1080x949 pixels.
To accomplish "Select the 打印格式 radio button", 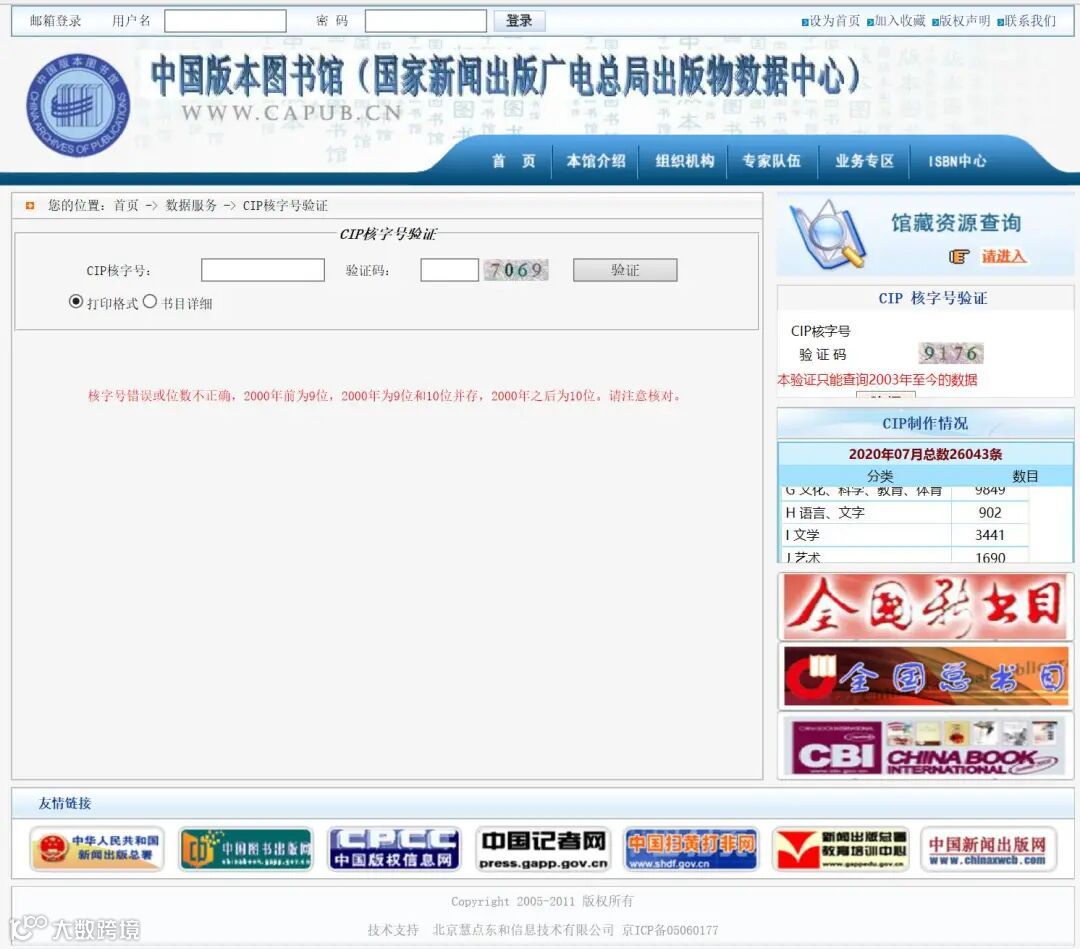I will pyautogui.click(x=76, y=302).
